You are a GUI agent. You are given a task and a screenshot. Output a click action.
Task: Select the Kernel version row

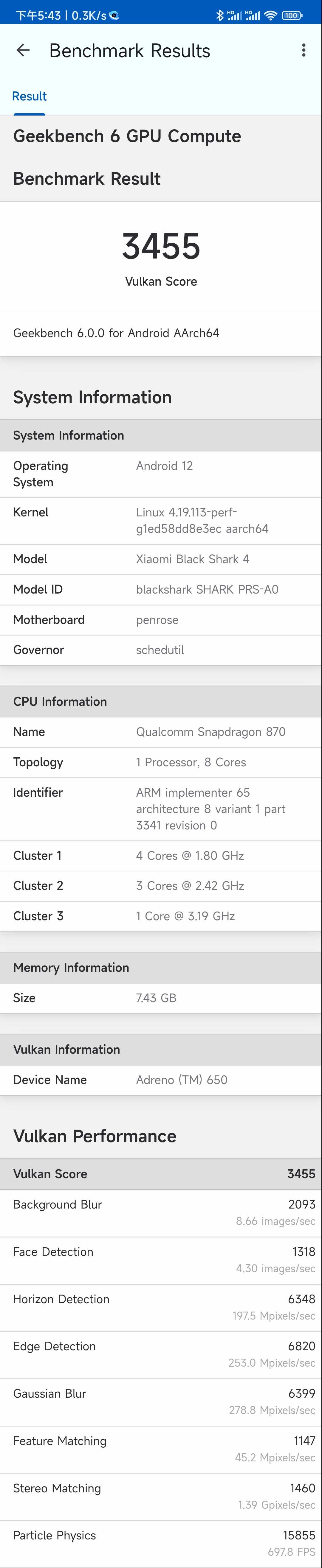[x=161, y=521]
